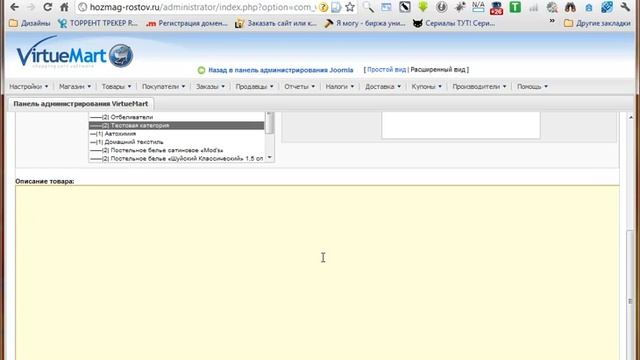Open the Покупатели menu
640x360 pixels.
(163, 87)
